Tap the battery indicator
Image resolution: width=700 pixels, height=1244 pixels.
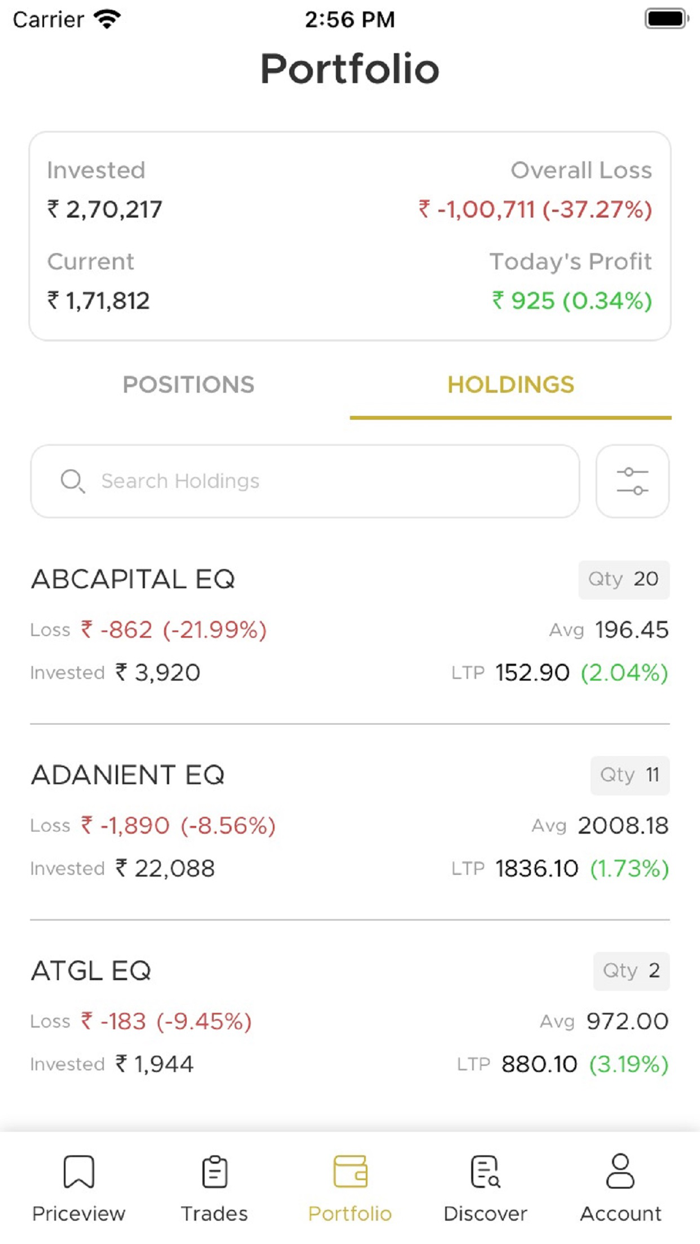664,18
